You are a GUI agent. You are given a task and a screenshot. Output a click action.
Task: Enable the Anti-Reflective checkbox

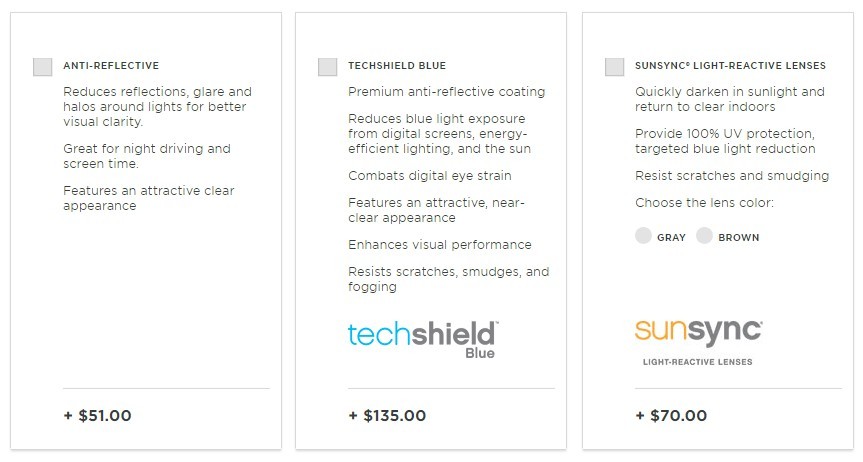tap(42, 67)
